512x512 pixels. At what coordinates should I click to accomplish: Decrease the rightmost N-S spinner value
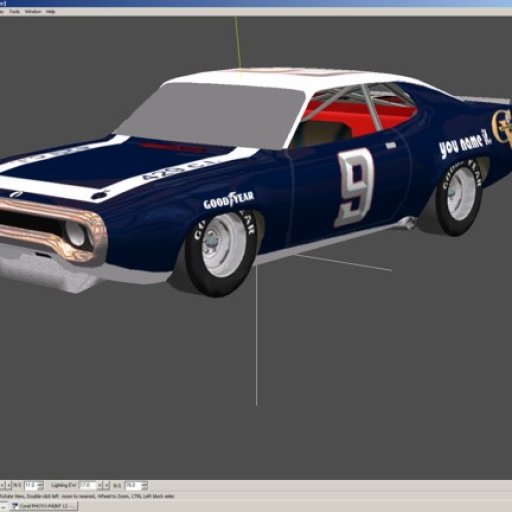144,488
